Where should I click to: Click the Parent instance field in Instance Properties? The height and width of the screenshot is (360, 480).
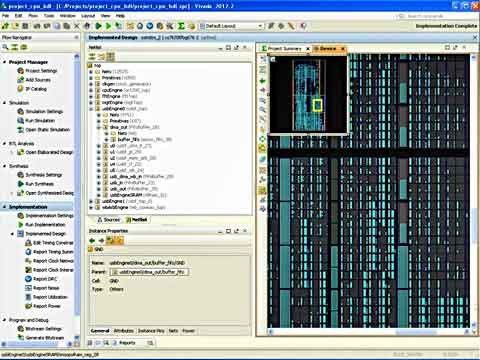click(x=149, y=272)
